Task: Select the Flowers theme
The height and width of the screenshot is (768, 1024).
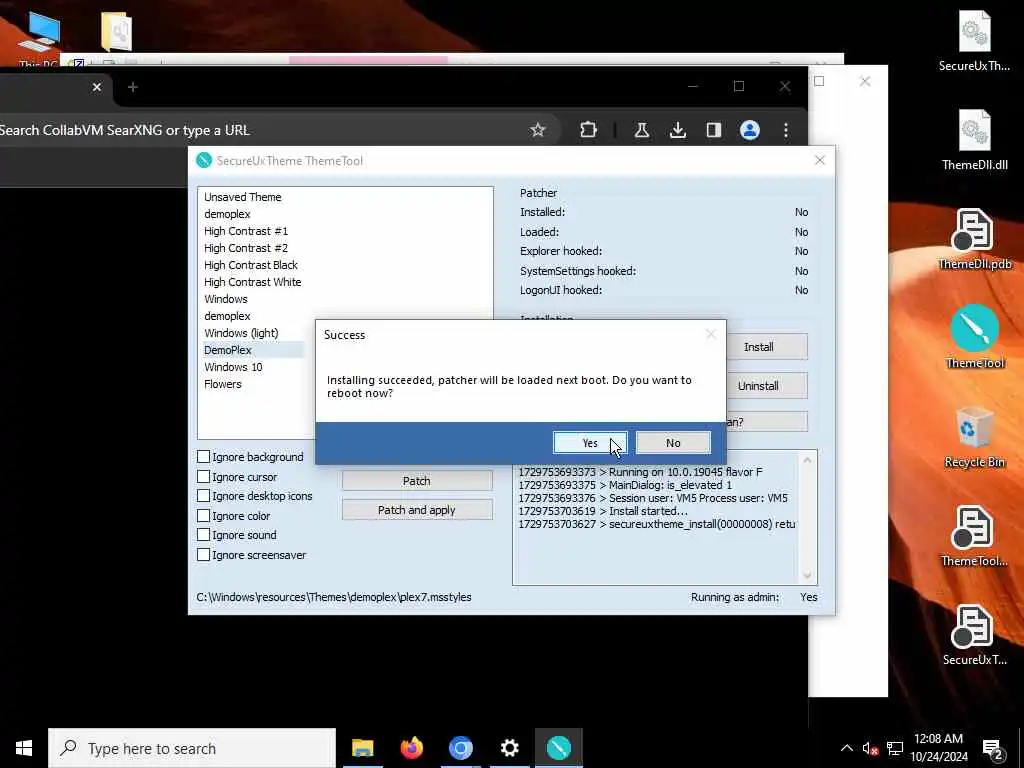Action: (x=223, y=384)
